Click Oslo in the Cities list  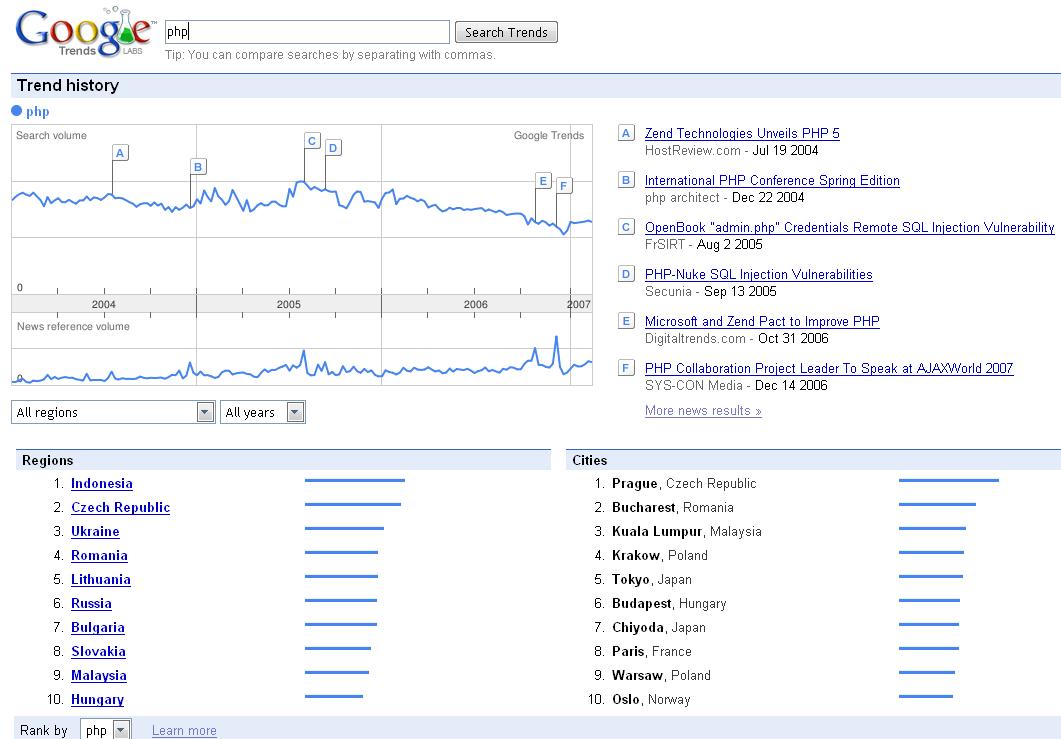click(x=626, y=700)
